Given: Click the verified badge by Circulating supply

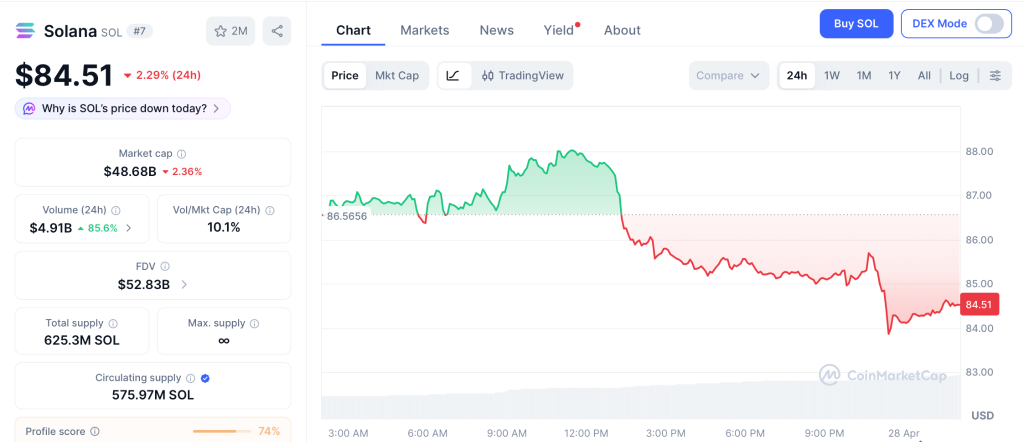Looking at the screenshot, I should pyautogui.click(x=205, y=378).
